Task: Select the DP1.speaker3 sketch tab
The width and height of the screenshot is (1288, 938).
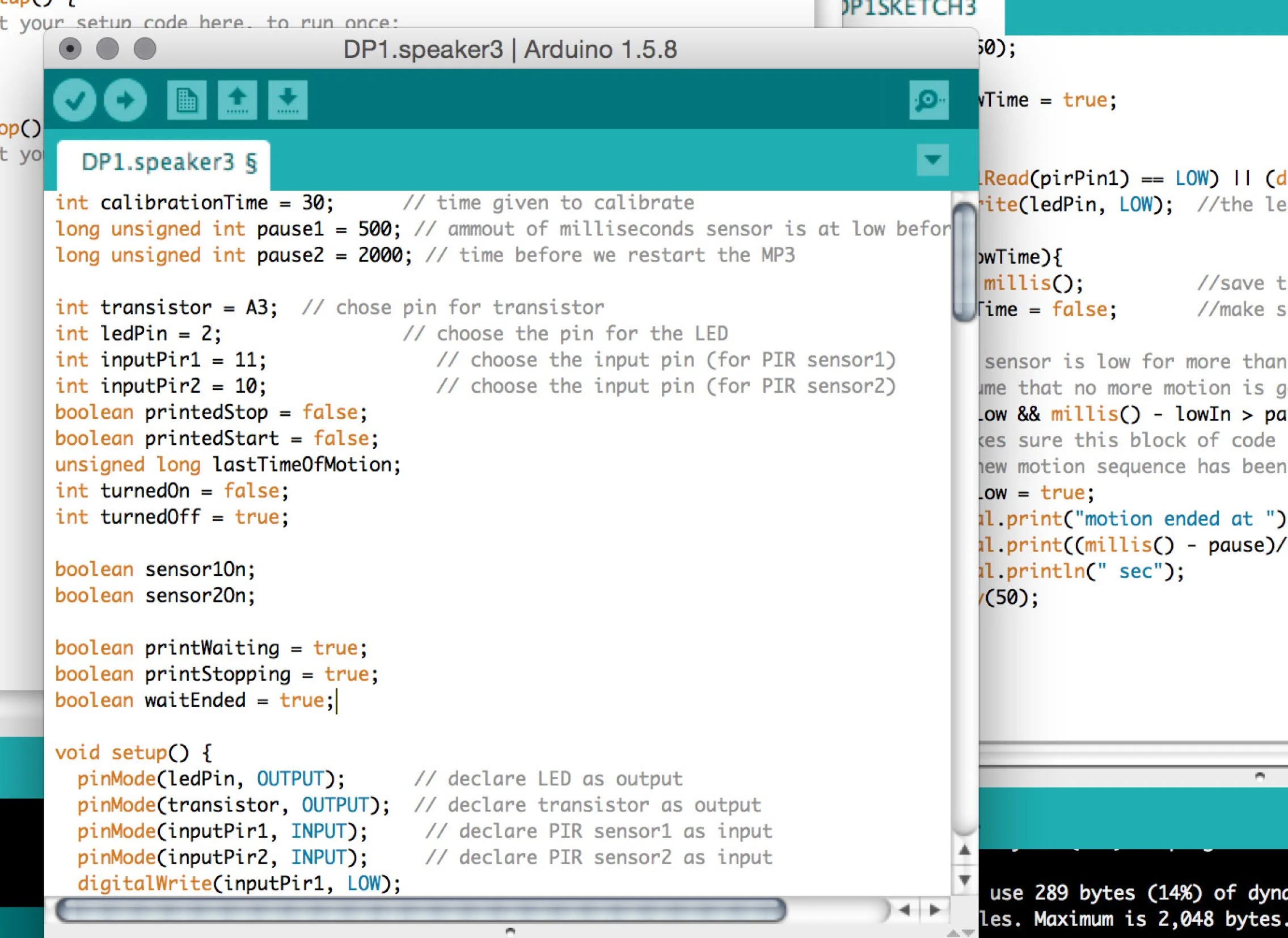Action: click(x=164, y=163)
